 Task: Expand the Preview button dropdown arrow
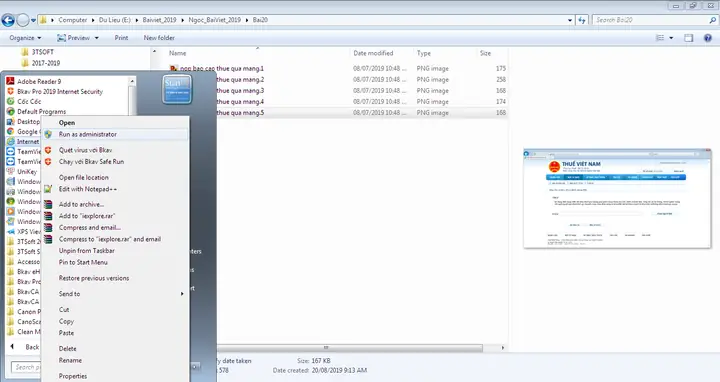96,38
